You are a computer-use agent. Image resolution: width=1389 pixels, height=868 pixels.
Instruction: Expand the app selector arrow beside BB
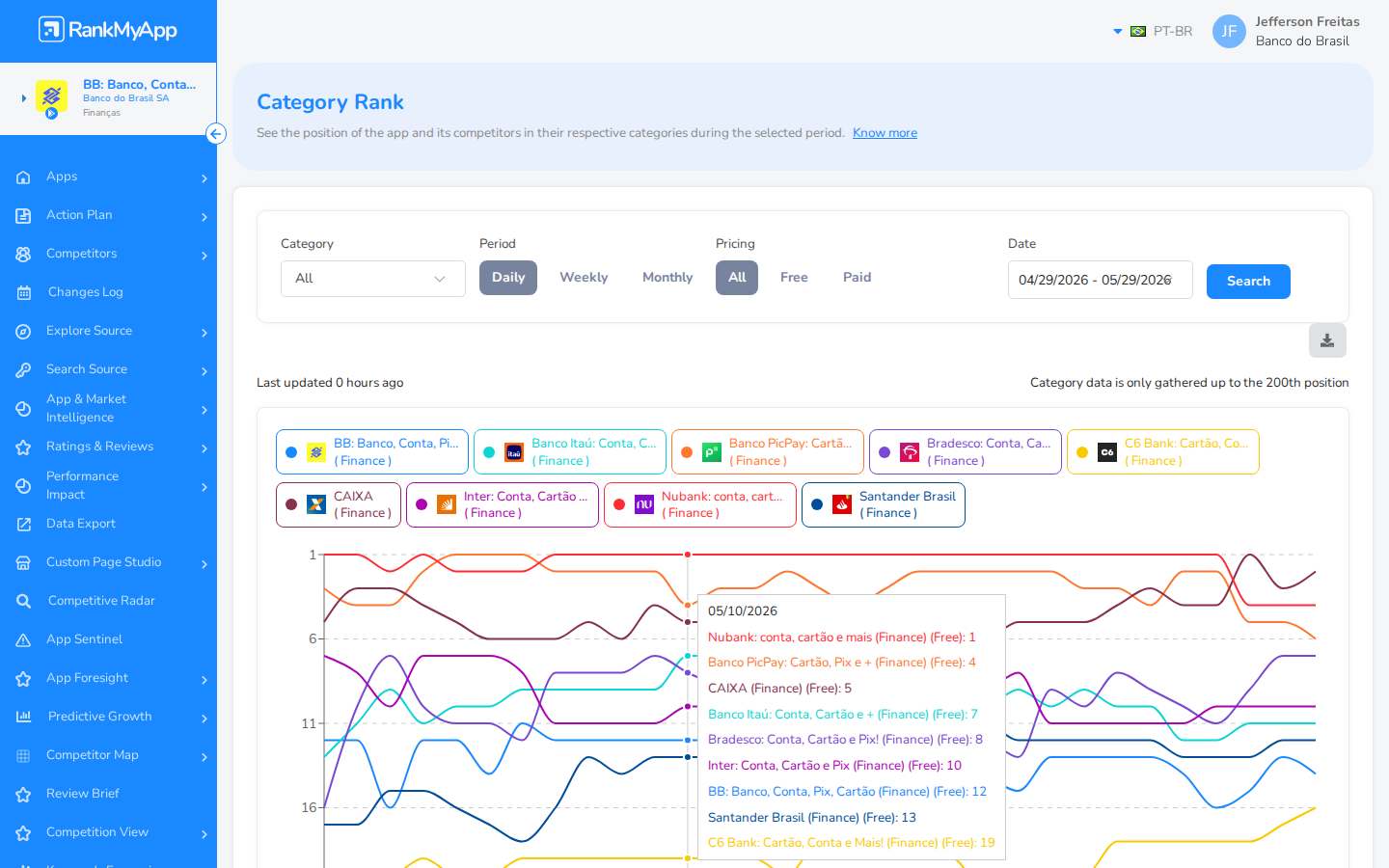tap(24, 98)
